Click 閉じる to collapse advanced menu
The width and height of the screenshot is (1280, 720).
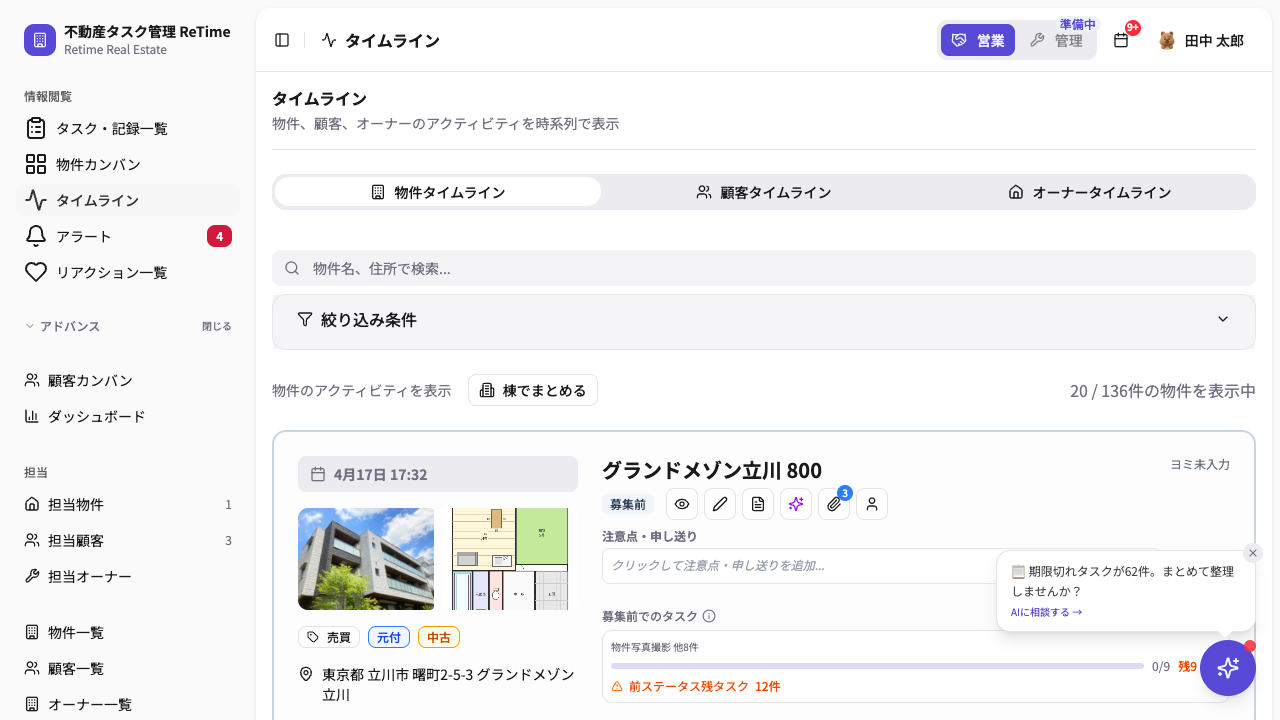coord(217,326)
